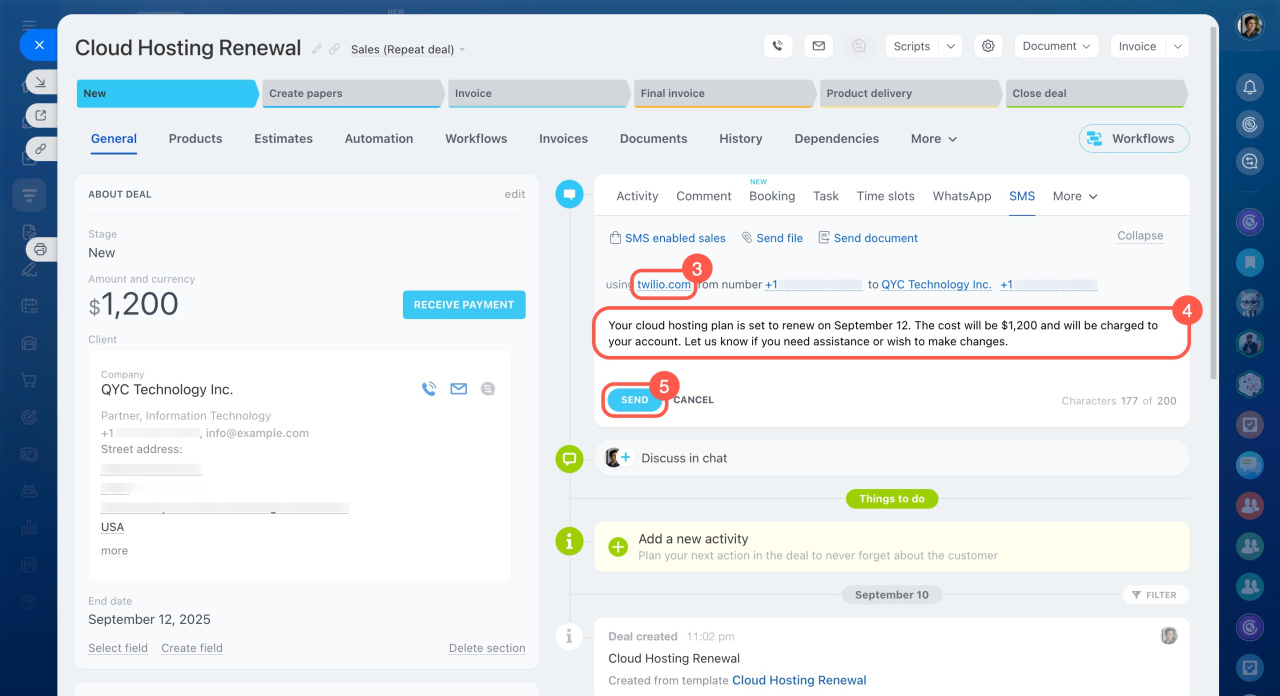This screenshot has width=1280, height=696.
Task: Close the deal slider with the X button
Action: point(39,45)
